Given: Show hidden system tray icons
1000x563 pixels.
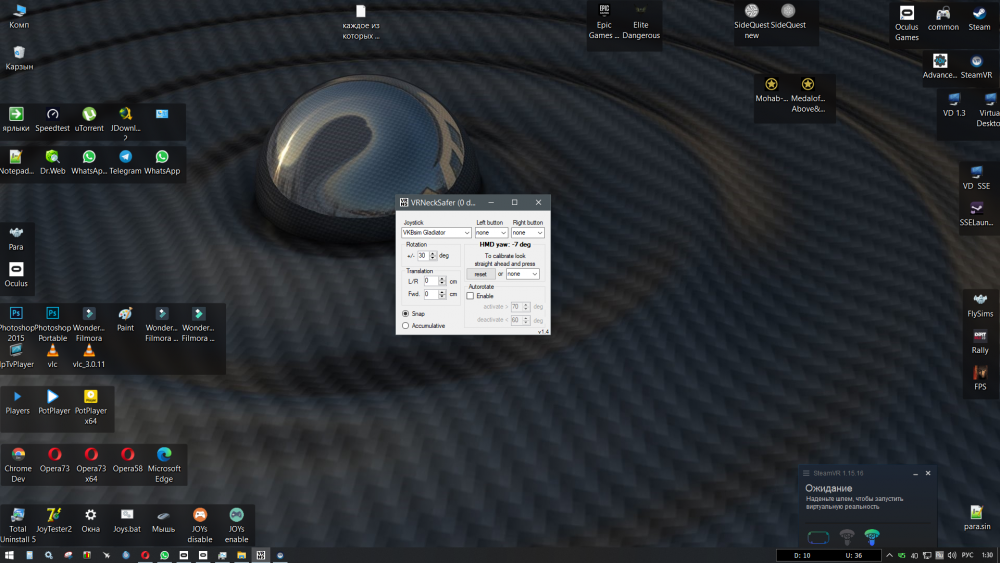Looking at the screenshot, I should point(889,555).
